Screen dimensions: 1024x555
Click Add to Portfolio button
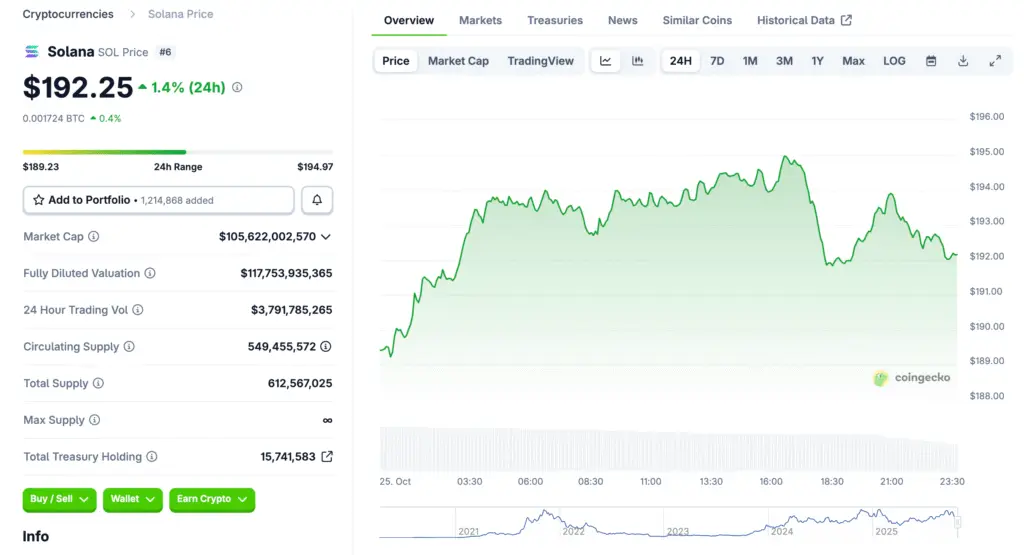tap(158, 200)
